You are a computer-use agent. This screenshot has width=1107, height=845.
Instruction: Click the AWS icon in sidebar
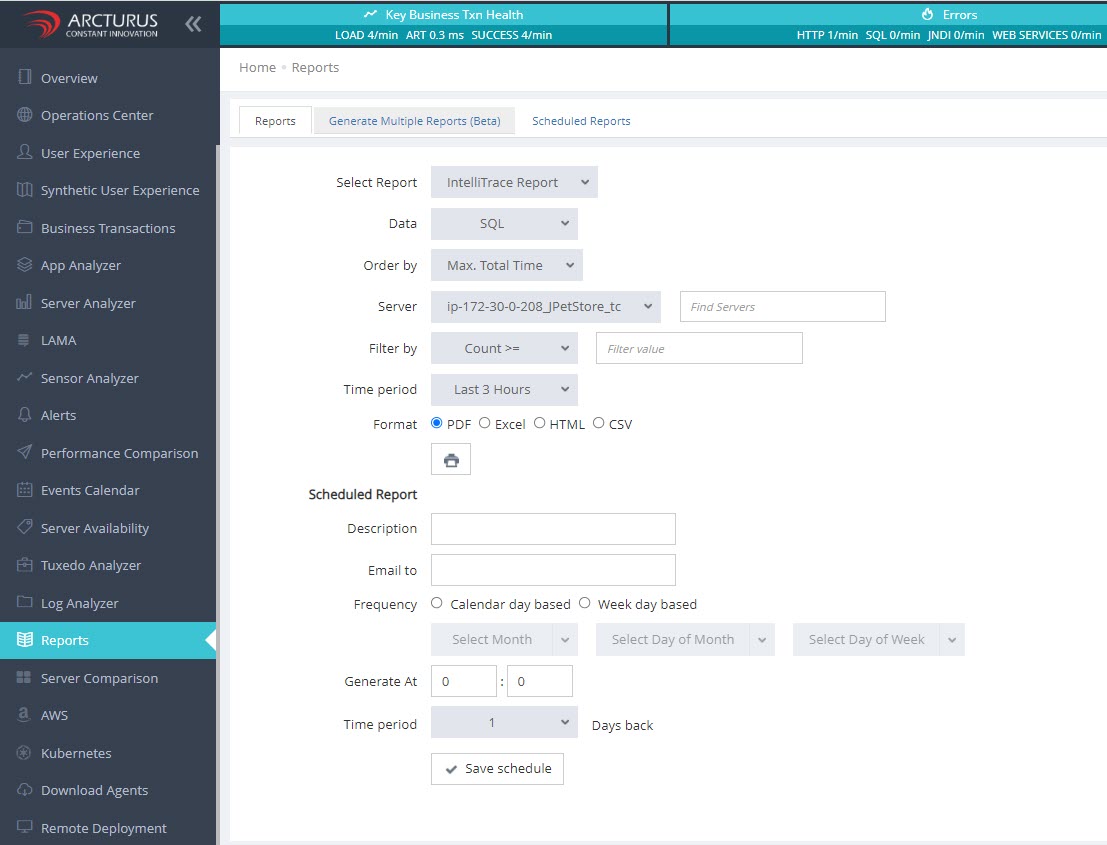click(x=25, y=715)
